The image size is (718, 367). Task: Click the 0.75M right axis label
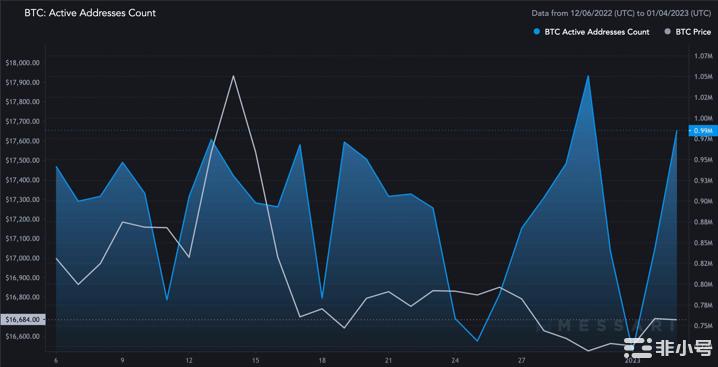pyautogui.click(x=702, y=326)
